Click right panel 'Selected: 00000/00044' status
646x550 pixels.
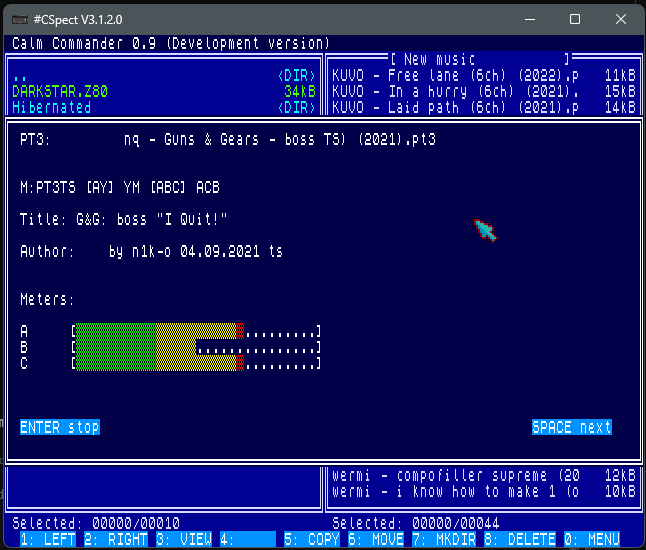tap(416, 523)
